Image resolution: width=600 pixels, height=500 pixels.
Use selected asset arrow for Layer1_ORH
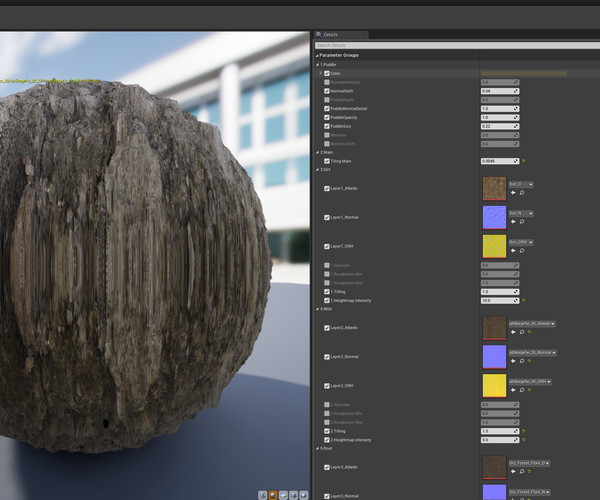coord(513,251)
